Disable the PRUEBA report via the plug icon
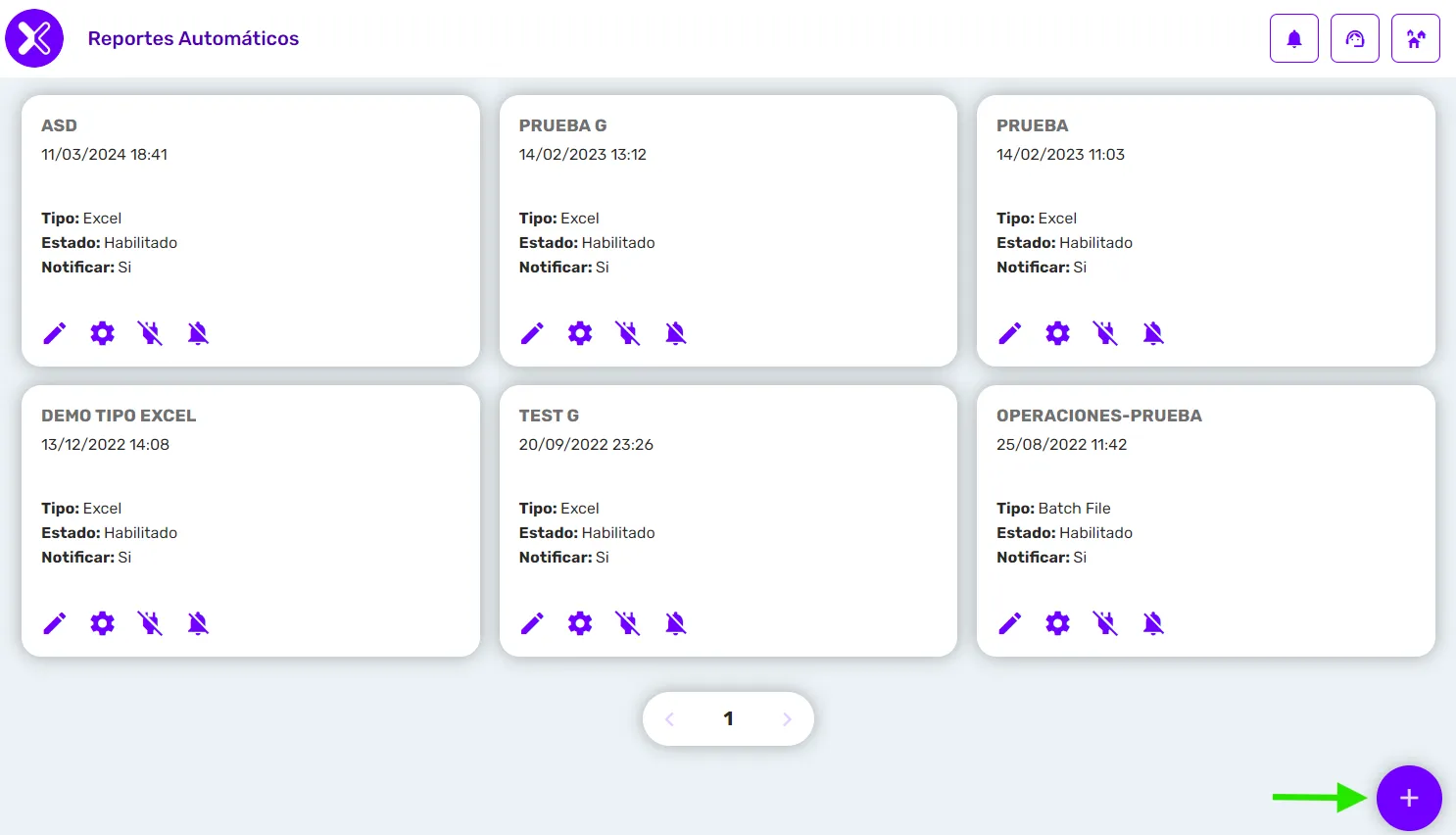This screenshot has width=1456, height=835. pos(1105,333)
